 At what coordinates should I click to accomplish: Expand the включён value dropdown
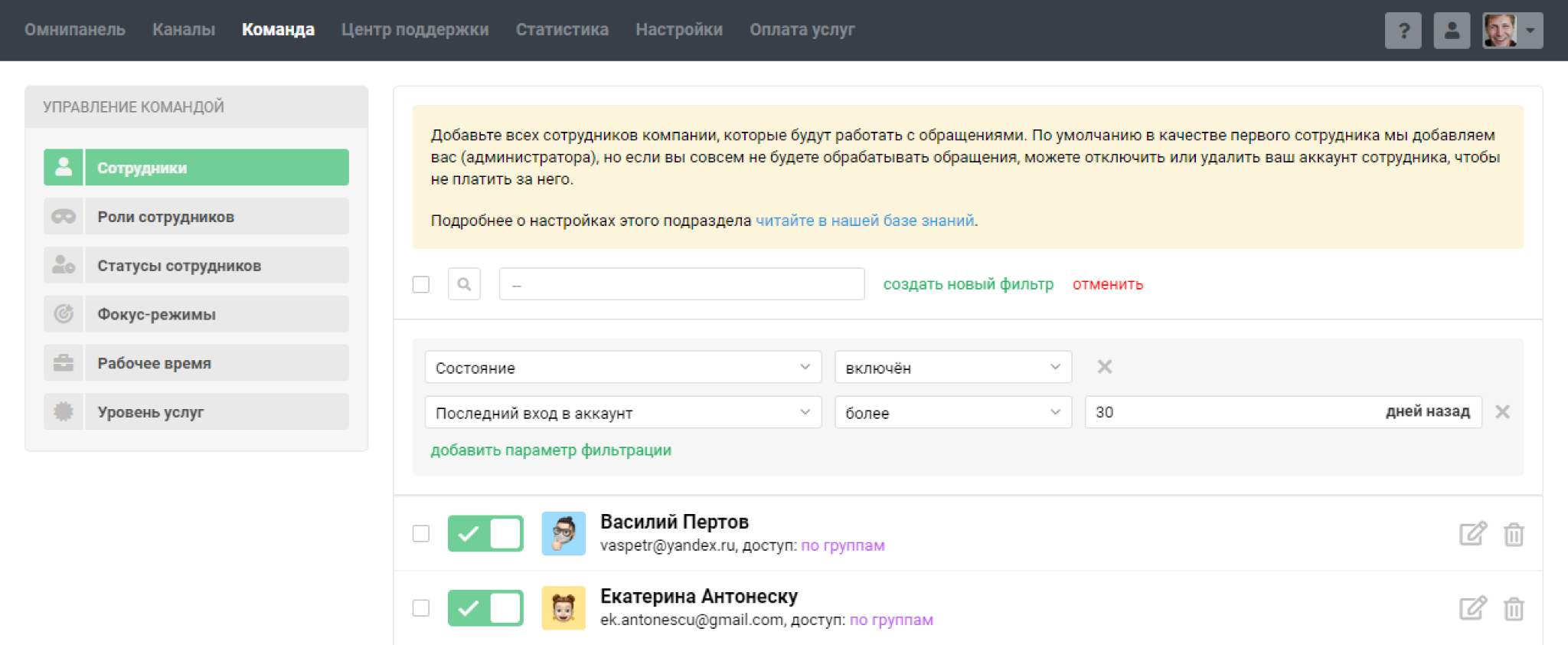[x=952, y=368]
